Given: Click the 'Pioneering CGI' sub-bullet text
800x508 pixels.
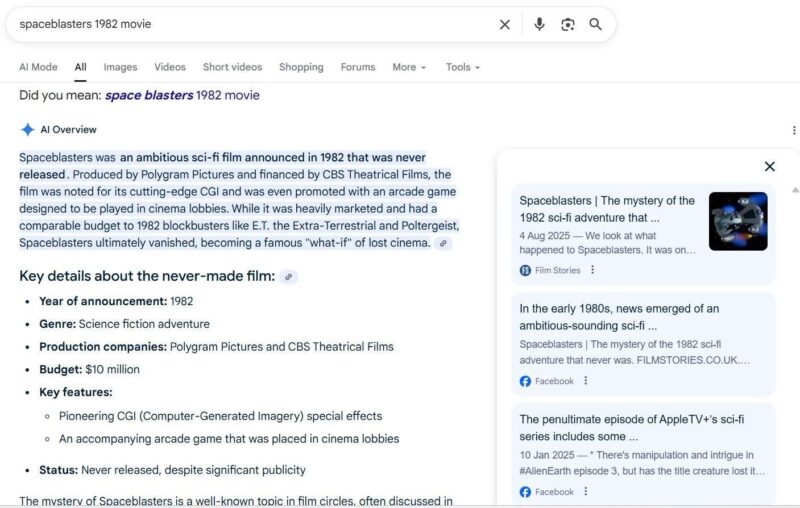Looking at the screenshot, I should click(x=220, y=416).
